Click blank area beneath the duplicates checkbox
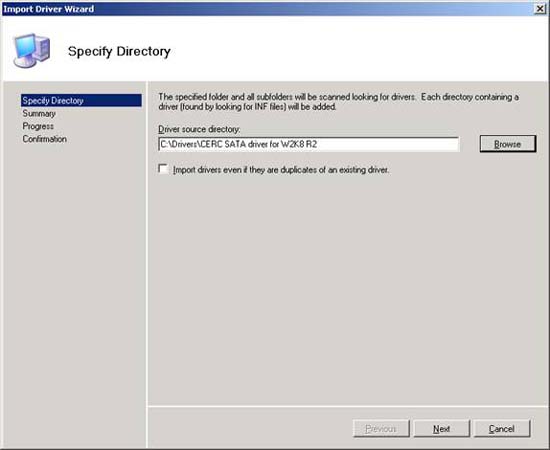Viewport: 550px width, 450px height. 347,288
